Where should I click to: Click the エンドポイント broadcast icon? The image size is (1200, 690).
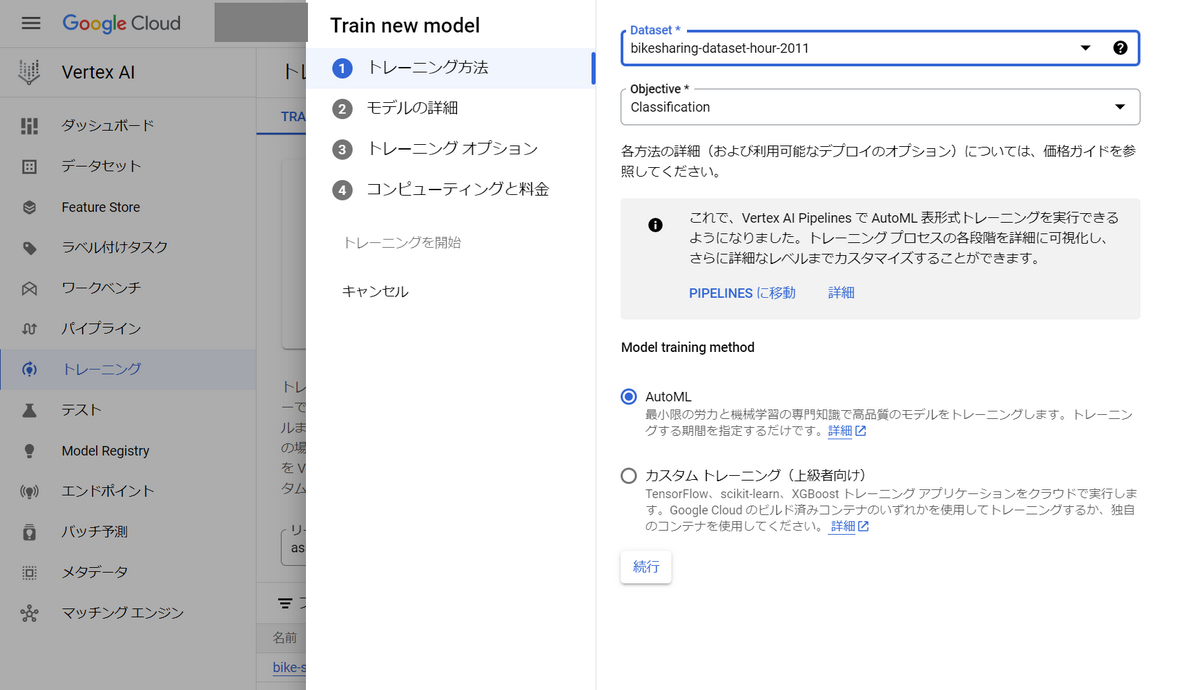(29, 491)
